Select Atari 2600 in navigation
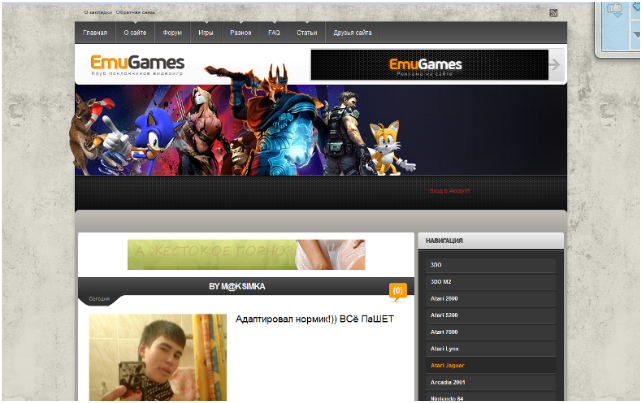This screenshot has height=403, width=642. tap(491, 299)
